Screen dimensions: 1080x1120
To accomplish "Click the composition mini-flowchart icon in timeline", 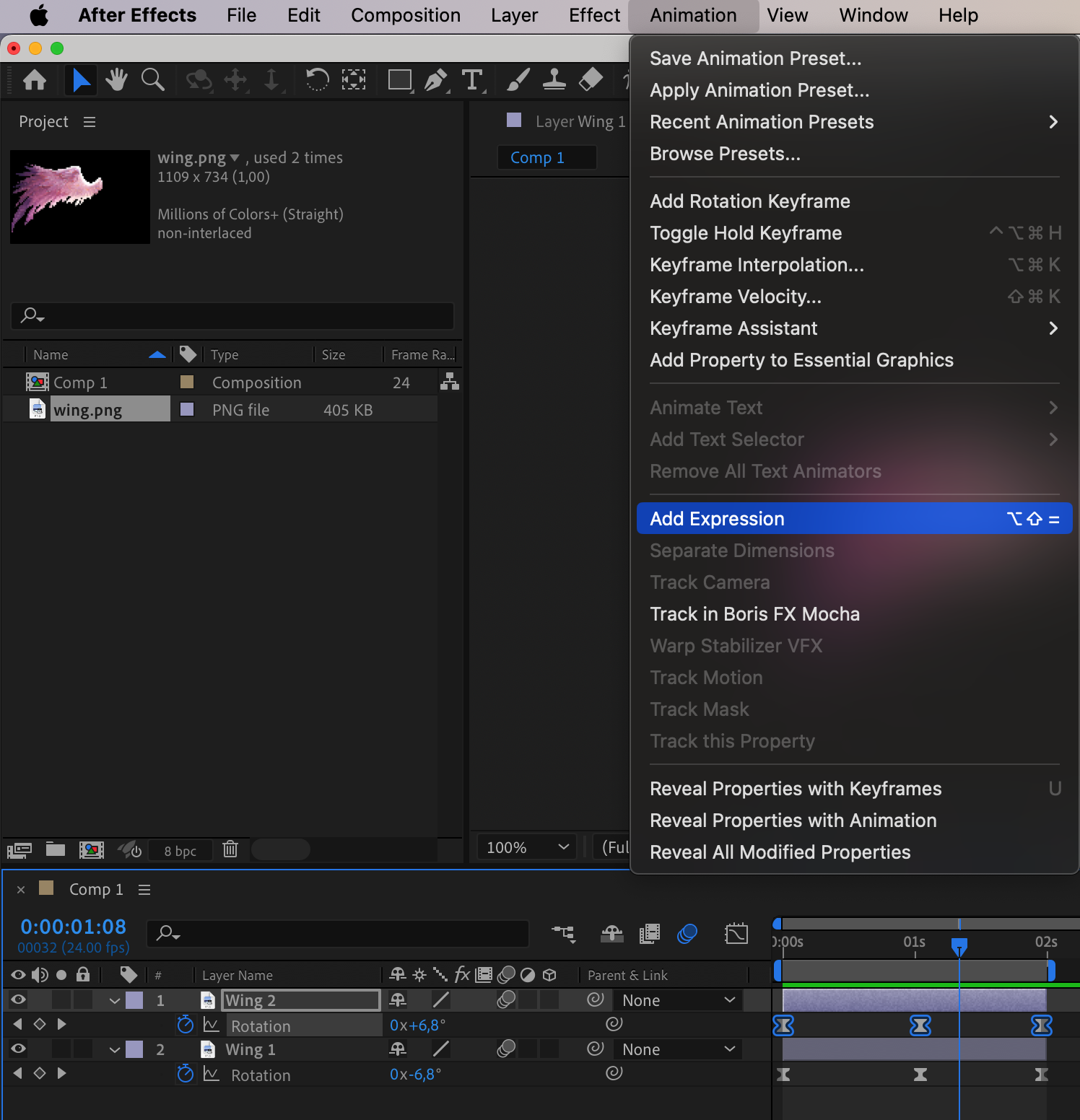I will click(564, 934).
